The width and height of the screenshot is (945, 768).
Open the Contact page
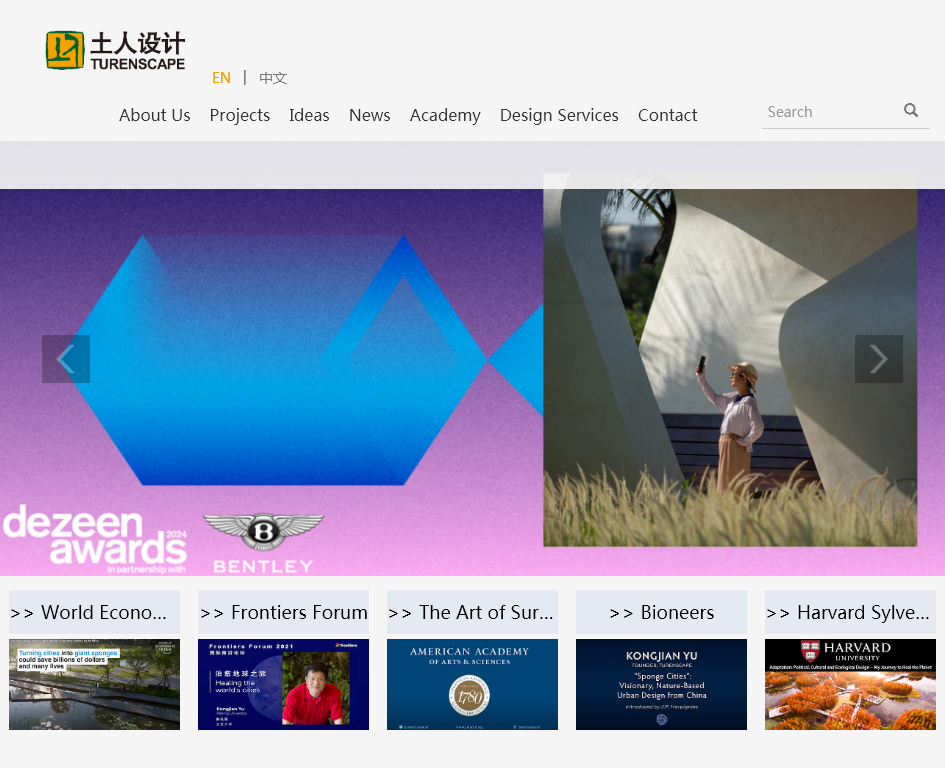[x=667, y=115]
